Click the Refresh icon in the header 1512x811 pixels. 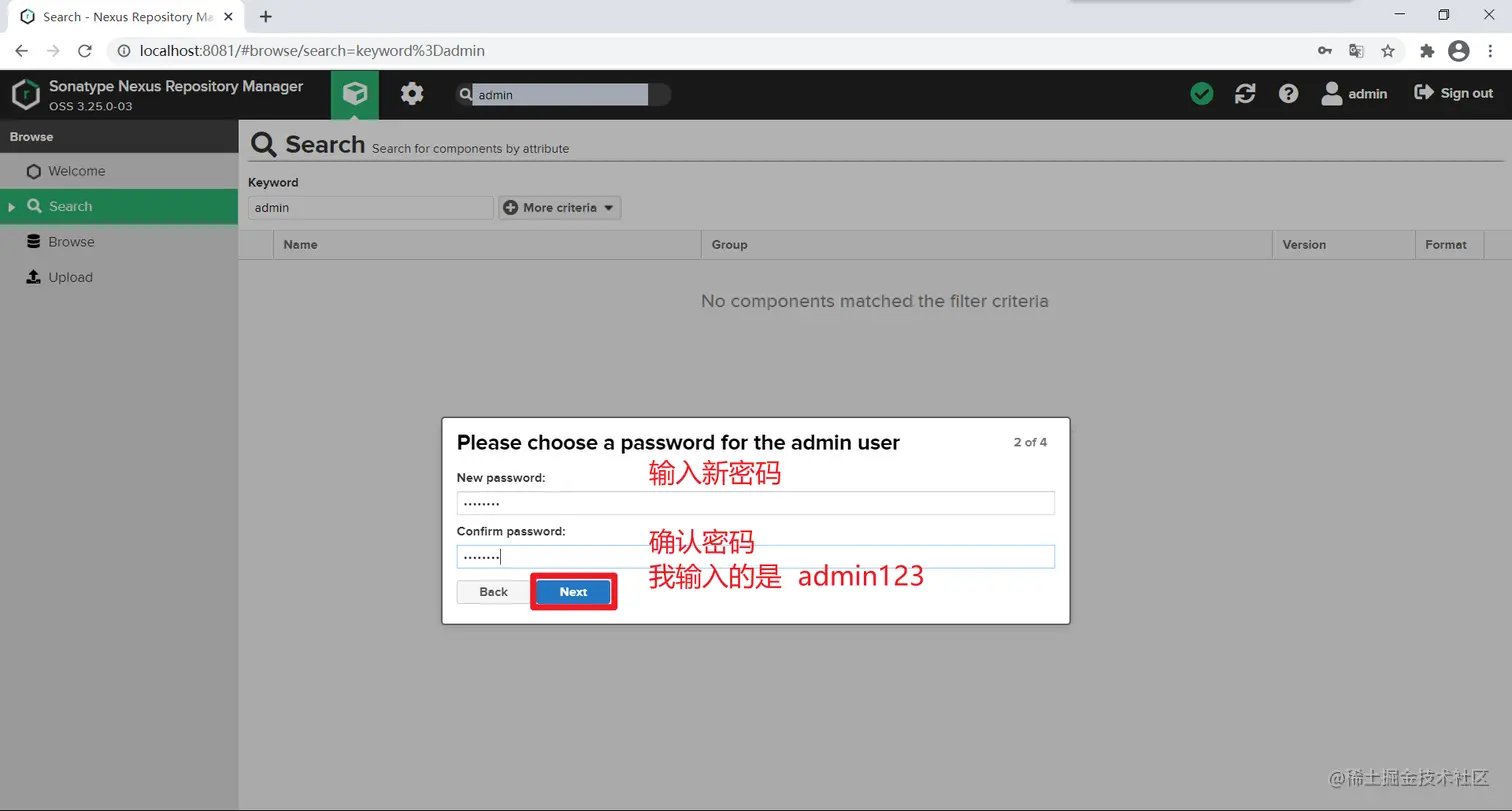1245,94
